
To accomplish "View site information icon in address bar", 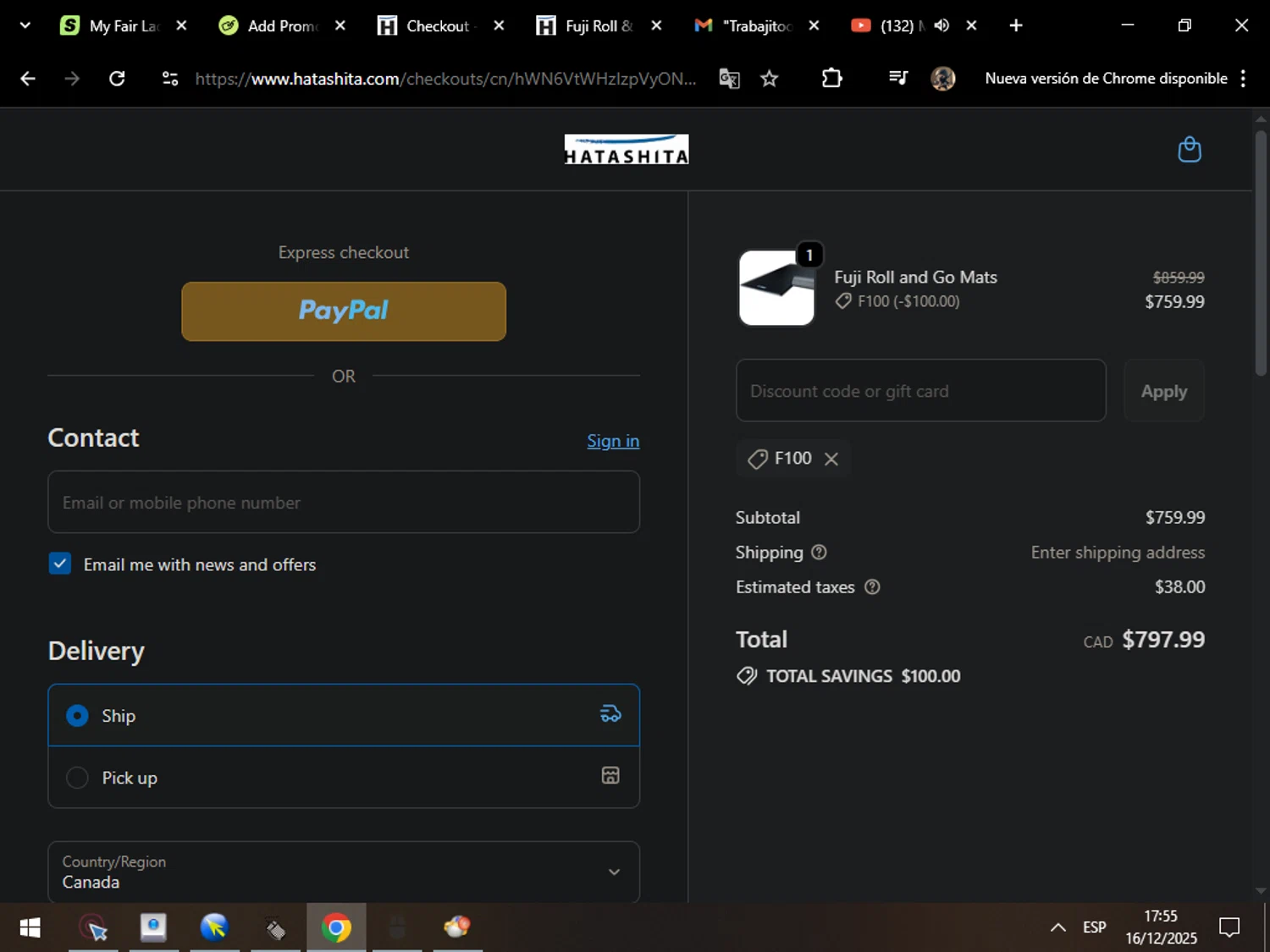I will (169, 79).
